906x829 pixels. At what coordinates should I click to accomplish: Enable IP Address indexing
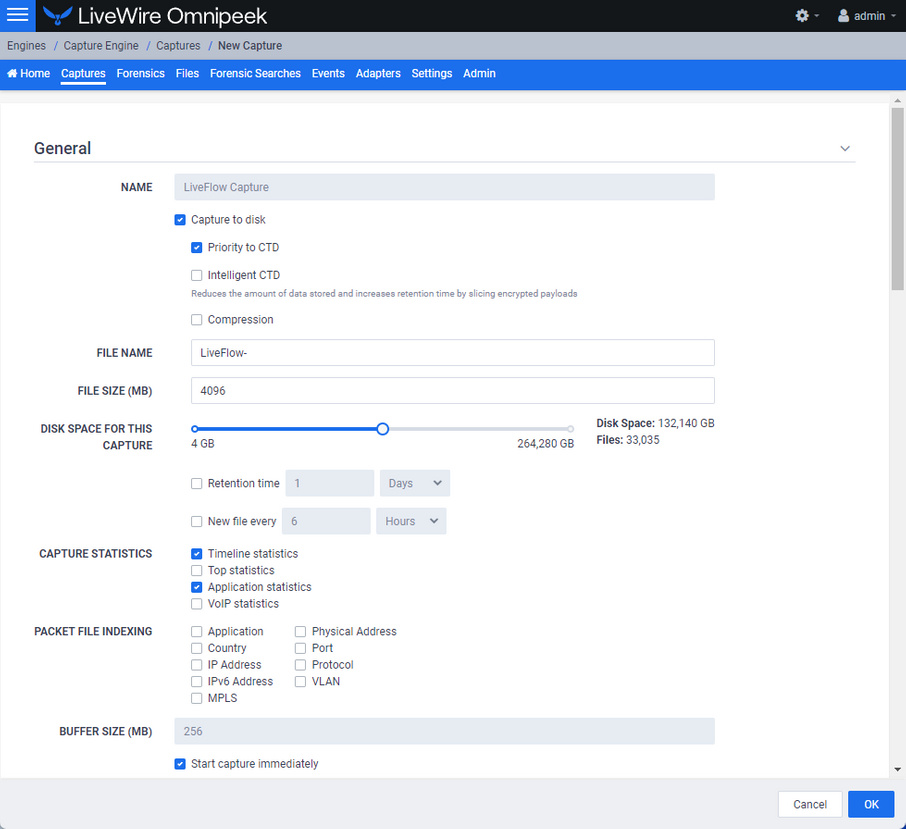(196, 665)
